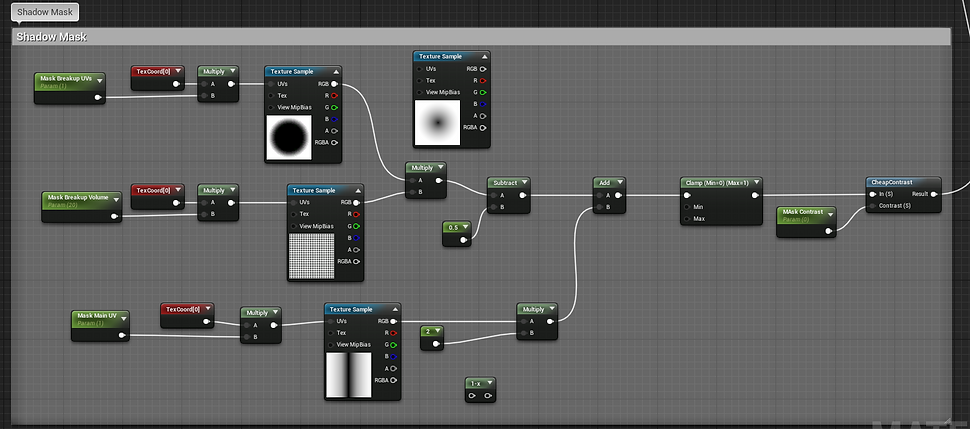
Task: Click the Subtract node output pin
Action: click(x=523, y=196)
